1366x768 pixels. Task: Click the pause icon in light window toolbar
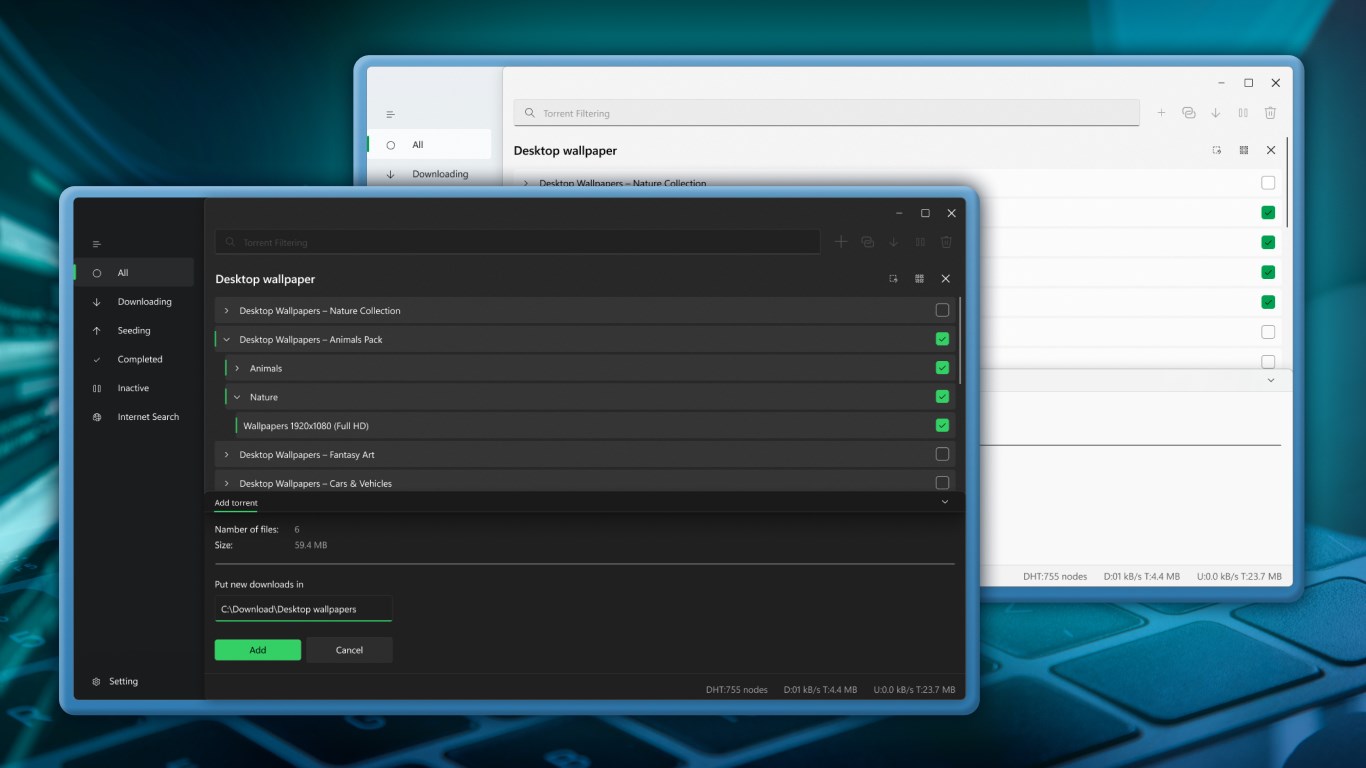pos(1243,113)
